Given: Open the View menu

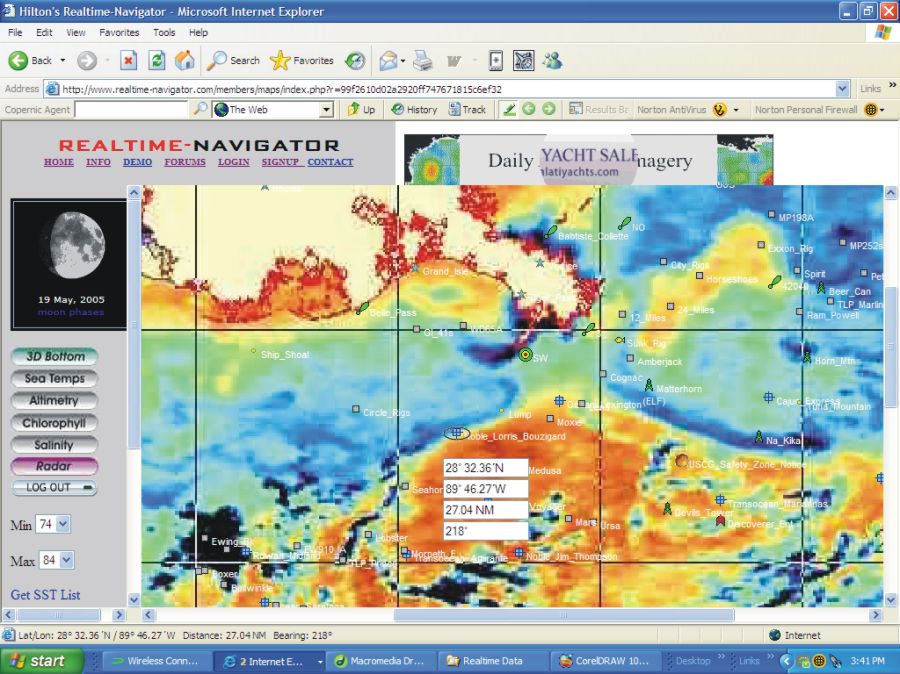Looking at the screenshot, I should [75, 33].
